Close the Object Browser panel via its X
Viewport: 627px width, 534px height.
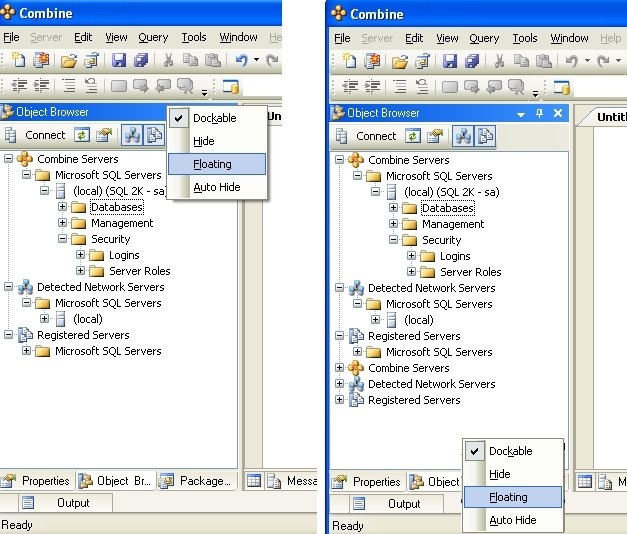(x=558, y=113)
